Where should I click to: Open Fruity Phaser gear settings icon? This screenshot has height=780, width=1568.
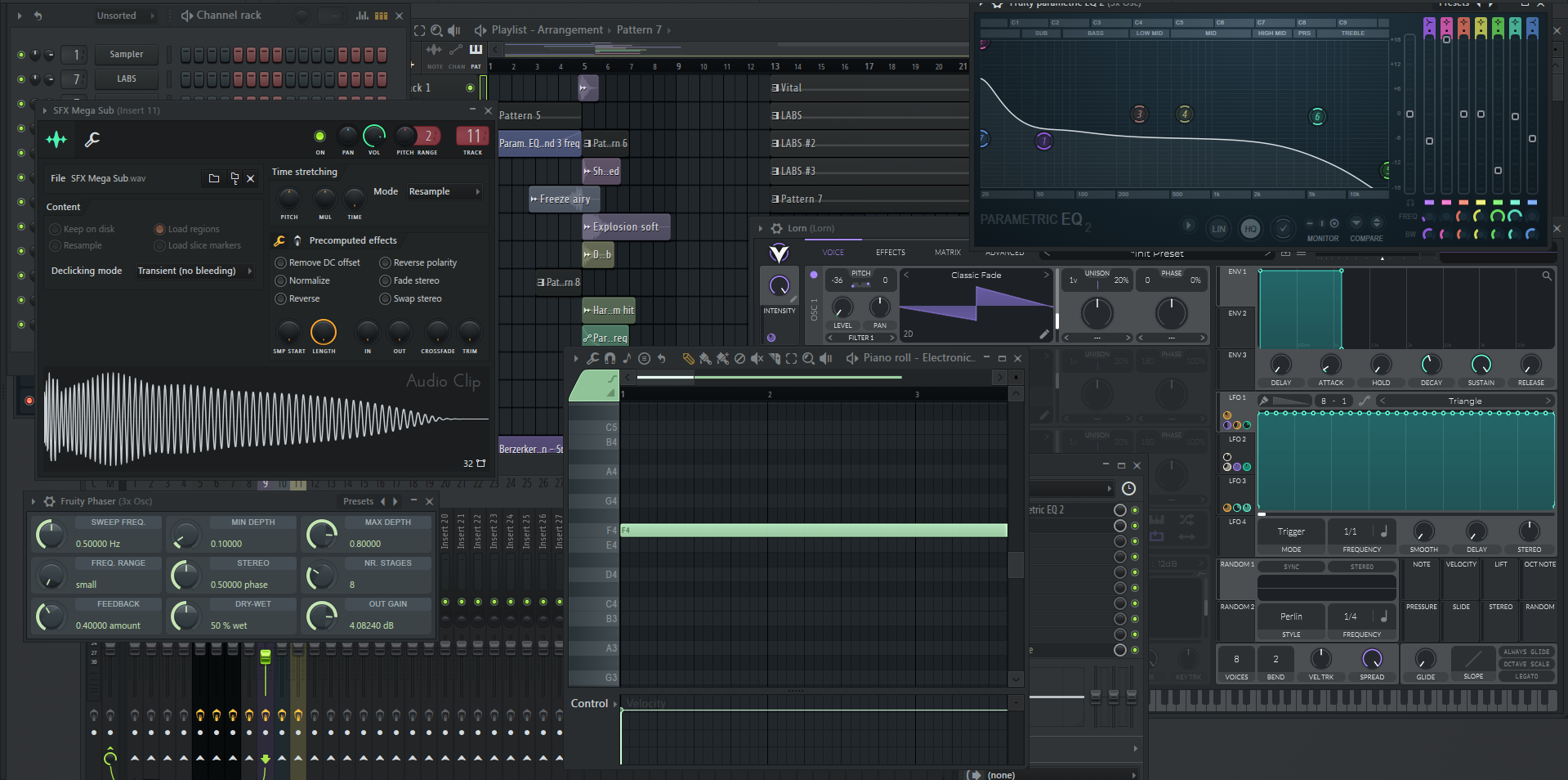(50, 501)
